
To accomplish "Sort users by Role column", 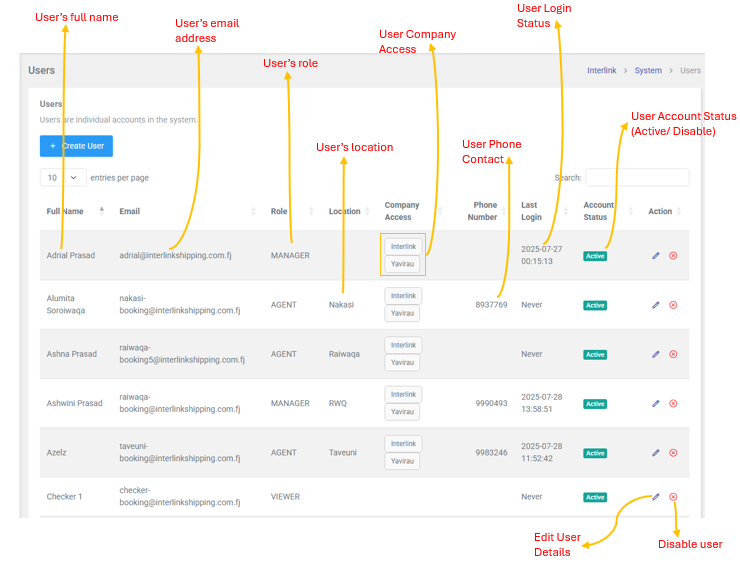I will (279, 211).
